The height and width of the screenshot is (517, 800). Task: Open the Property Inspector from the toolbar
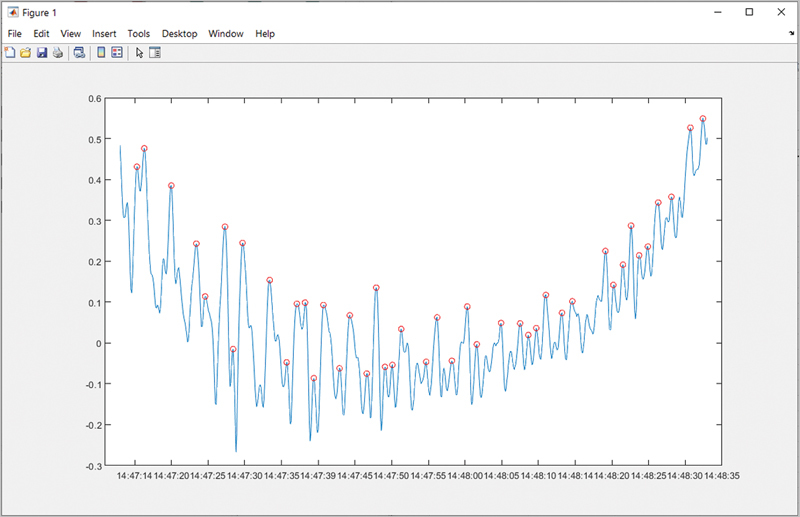(x=155, y=52)
